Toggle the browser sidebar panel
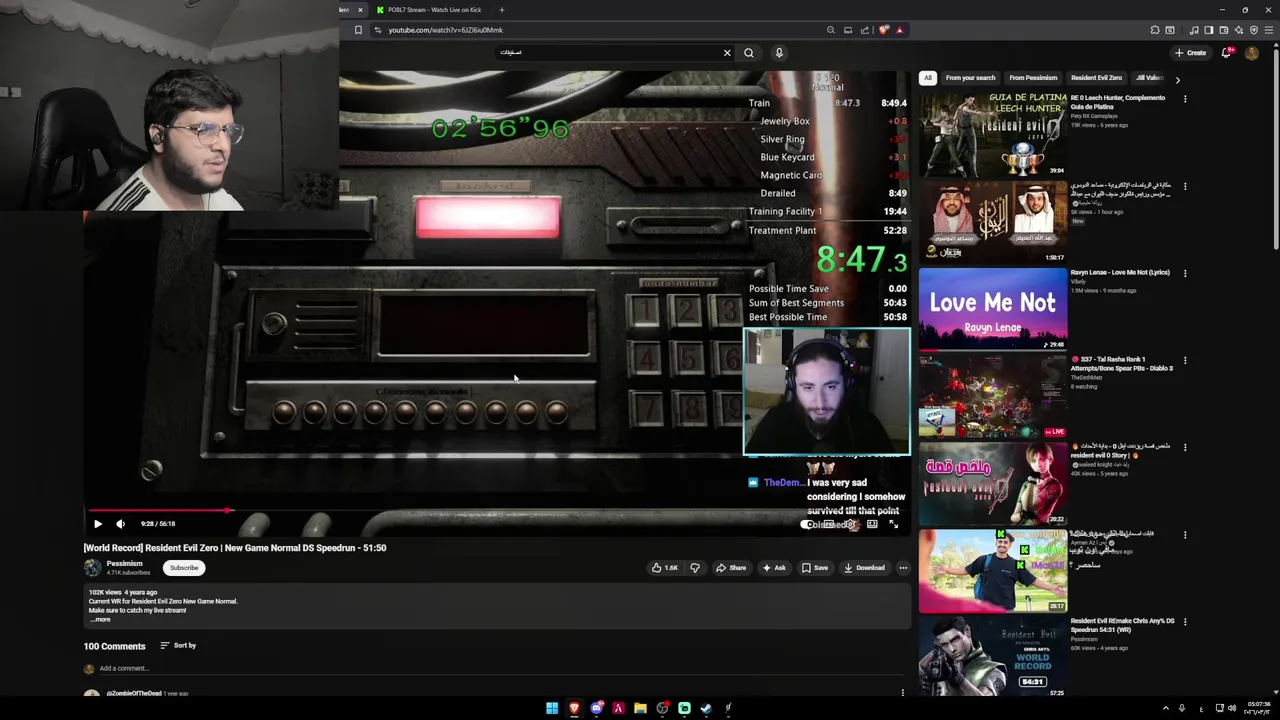Screen dimensions: 1280x720 click(x=1208, y=30)
